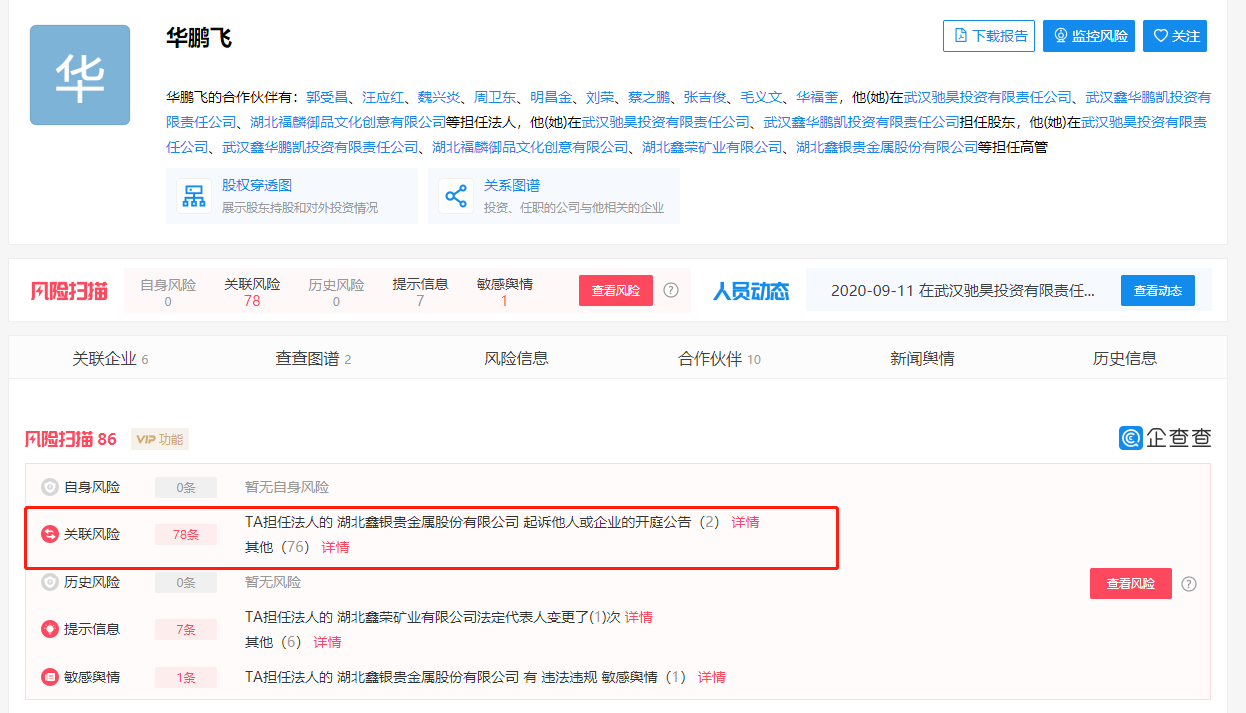Open partner link 刘荣
This screenshot has height=713, width=1246.
(x=600, y=97)
